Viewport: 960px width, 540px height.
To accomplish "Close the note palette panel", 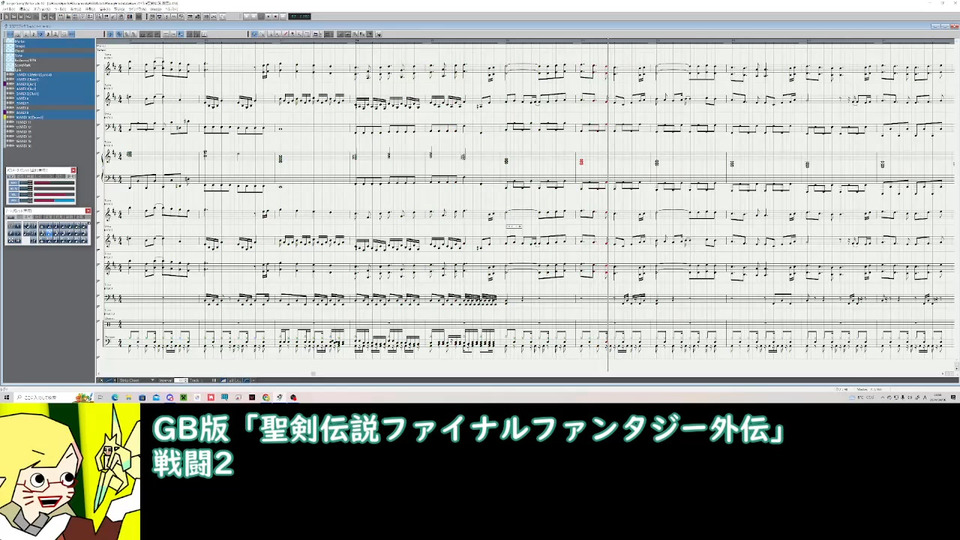I will click(x=88, y=211).
